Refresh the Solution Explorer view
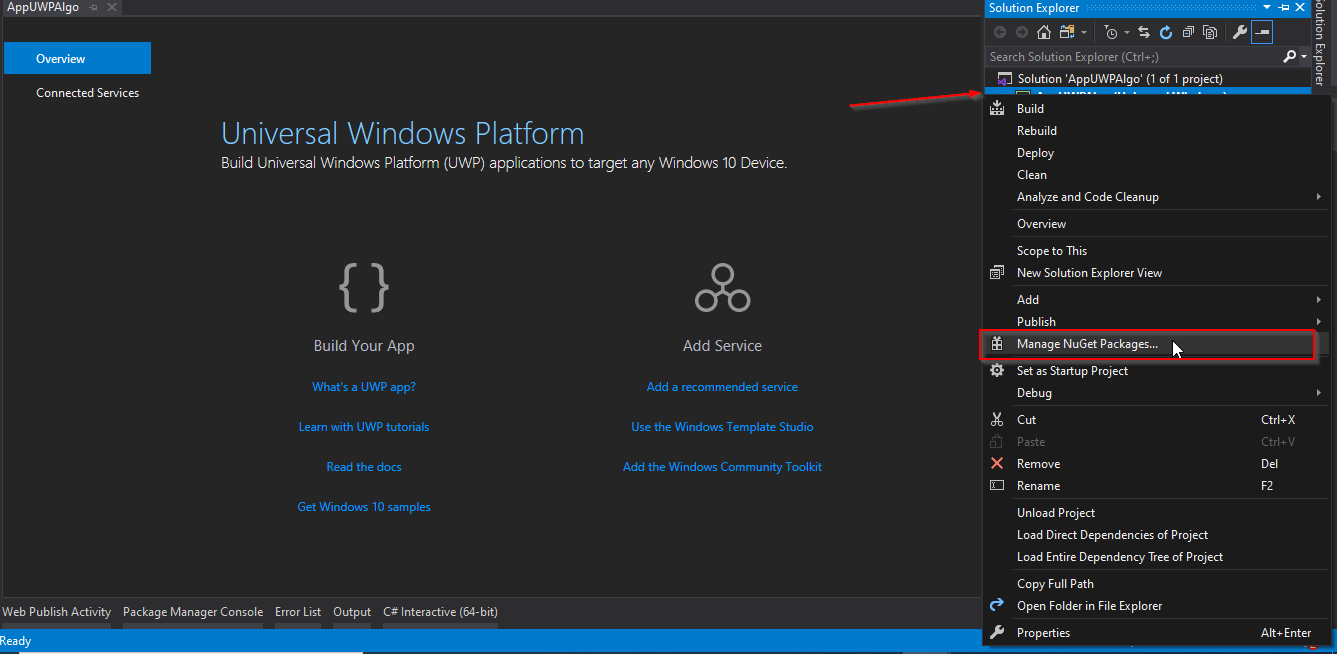The width and height of the screenshot is (1337, 654). point(1166,32)
